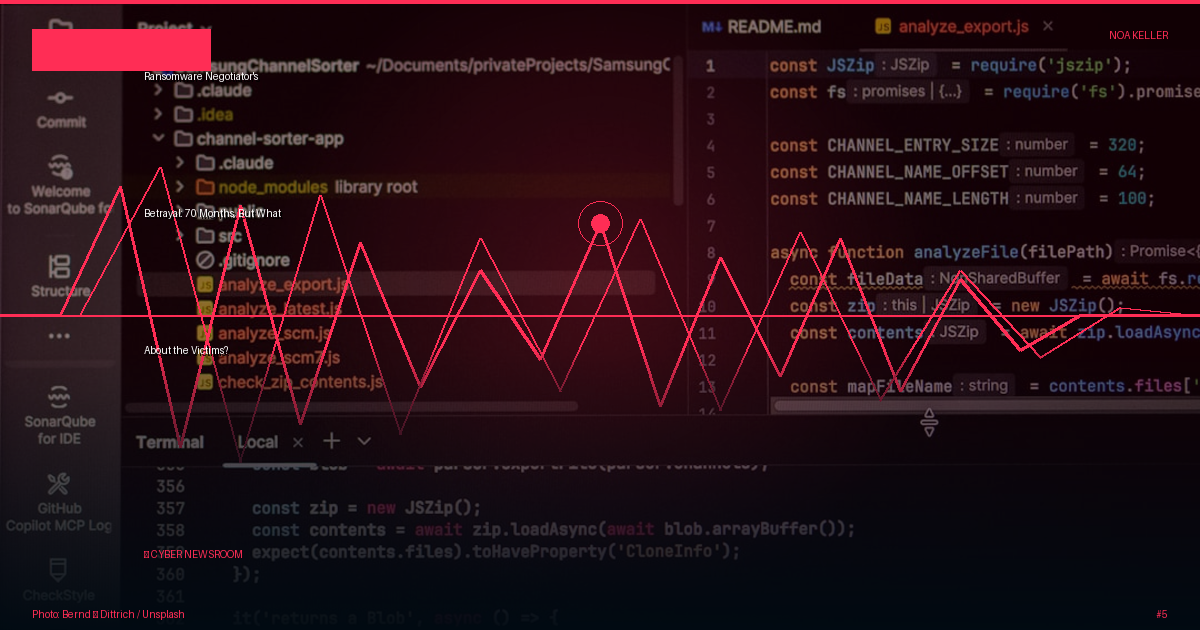Close the analyze_export.js editor tab

click(1048, 27)
